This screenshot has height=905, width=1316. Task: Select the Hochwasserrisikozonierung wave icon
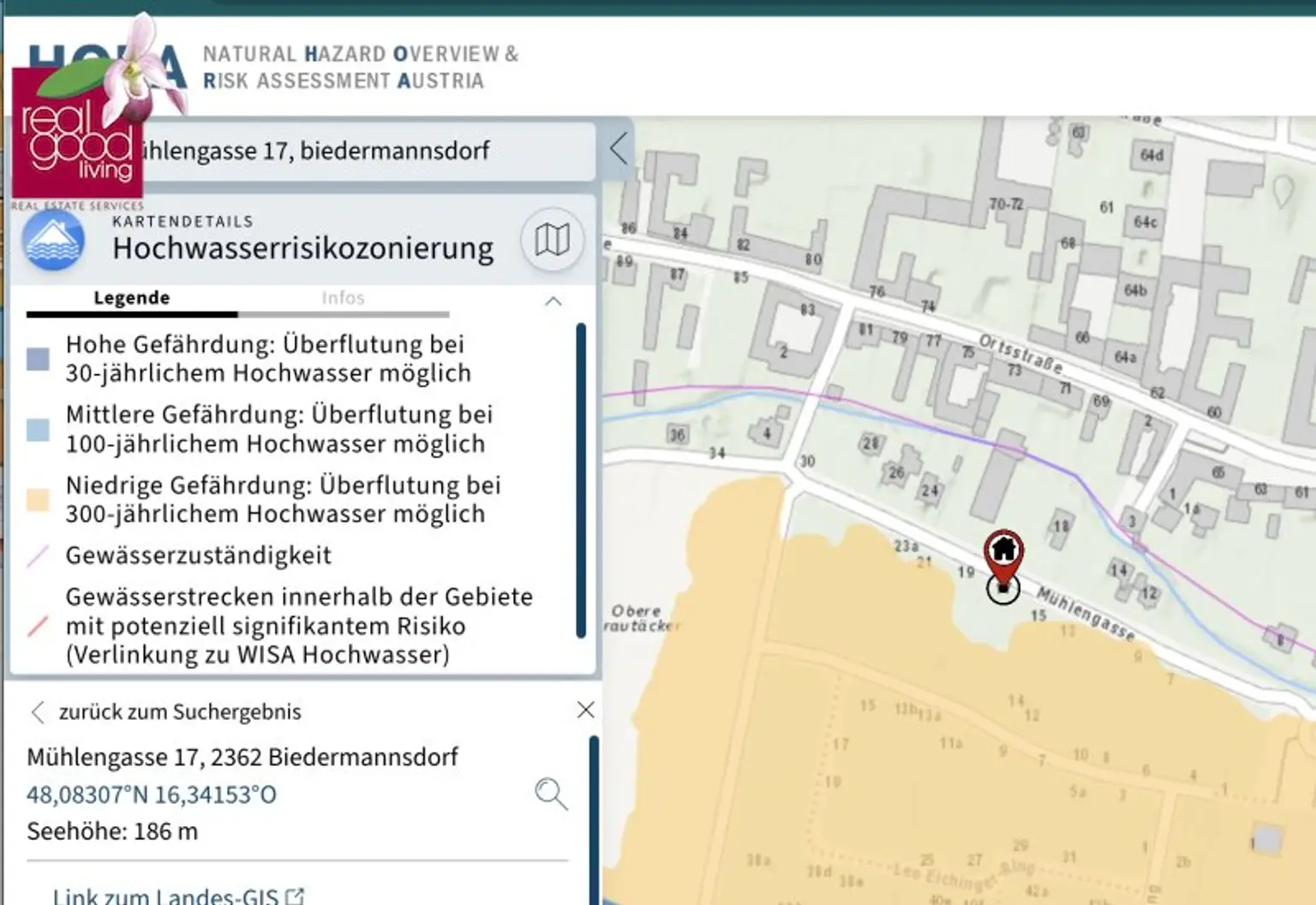point(53,241)
